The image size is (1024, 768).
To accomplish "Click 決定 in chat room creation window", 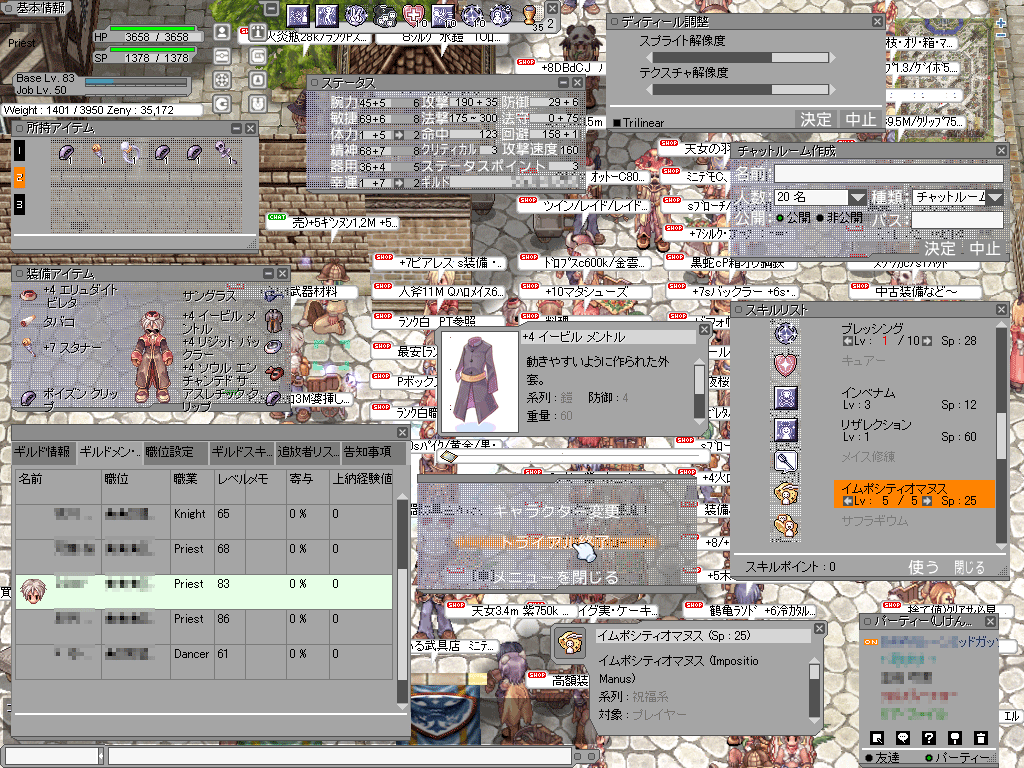I will click(x=939, y=249).
